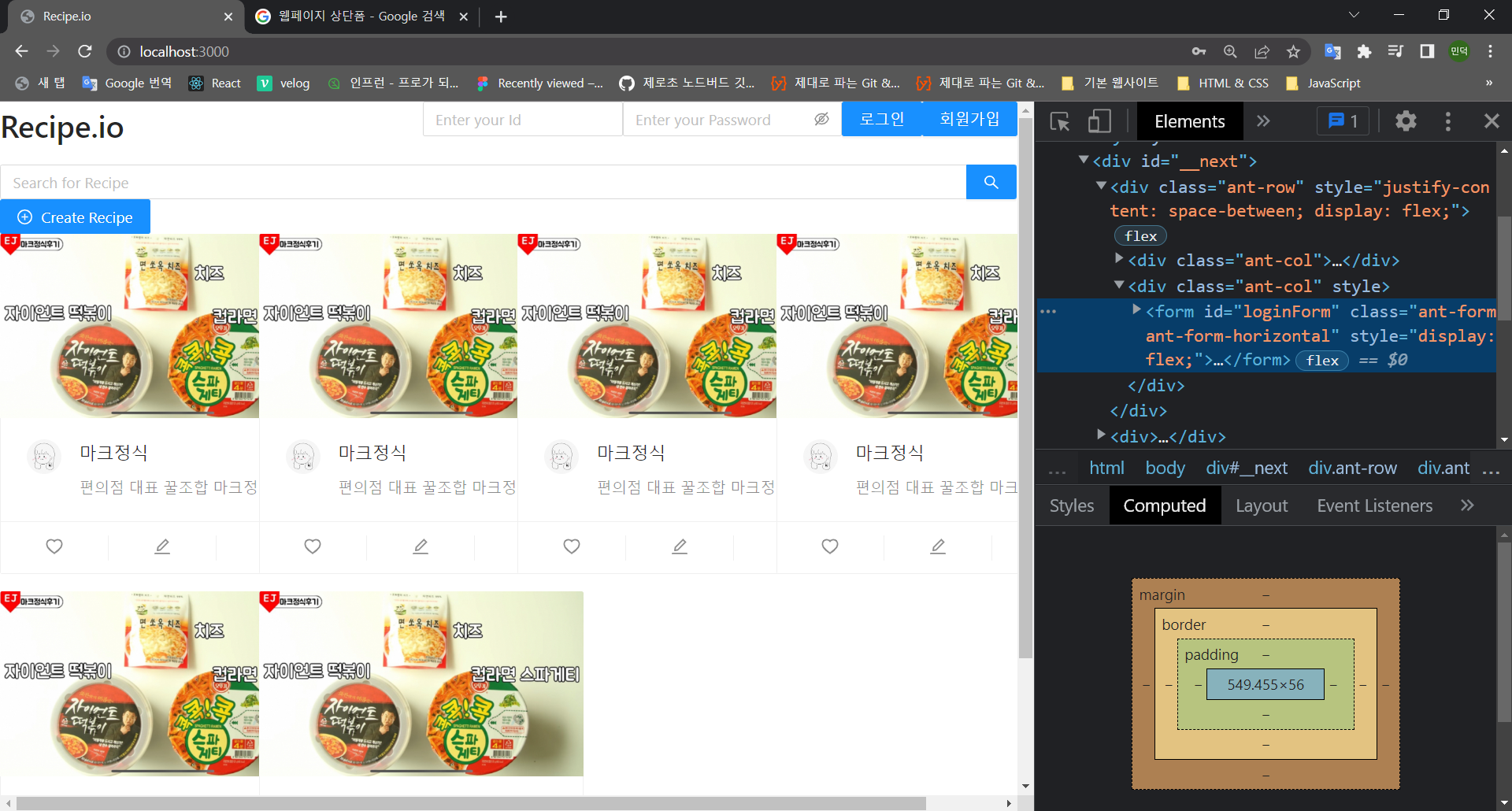Activate DevTools inspect element picker

coord(1060,121)
